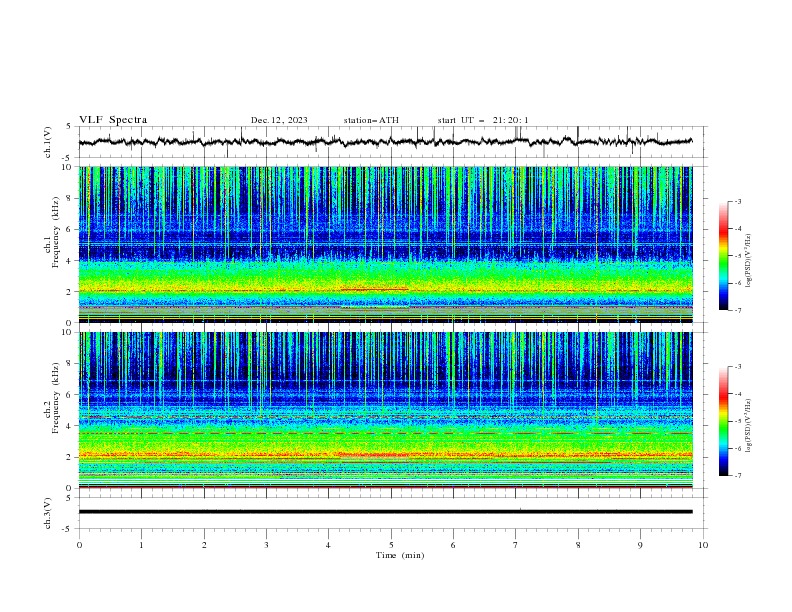Select the ch.2 colorbar "log(PSD)(V²/Hz)" label
792x612 pixels.
(748, 426)
